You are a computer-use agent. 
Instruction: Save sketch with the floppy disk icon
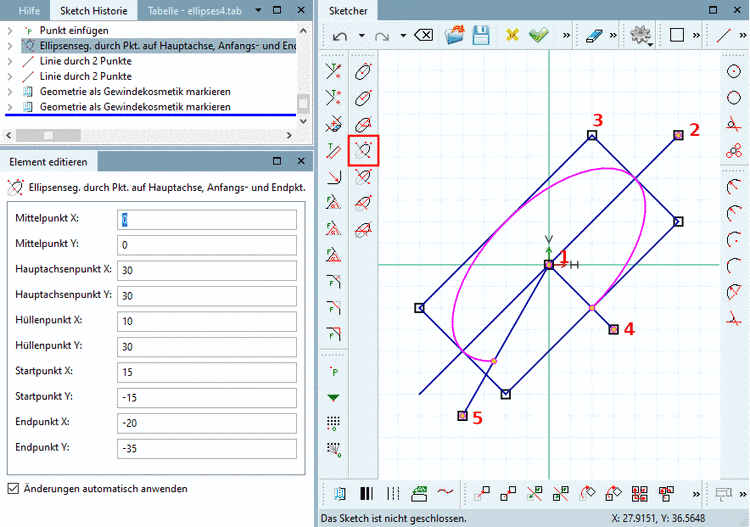480,35
